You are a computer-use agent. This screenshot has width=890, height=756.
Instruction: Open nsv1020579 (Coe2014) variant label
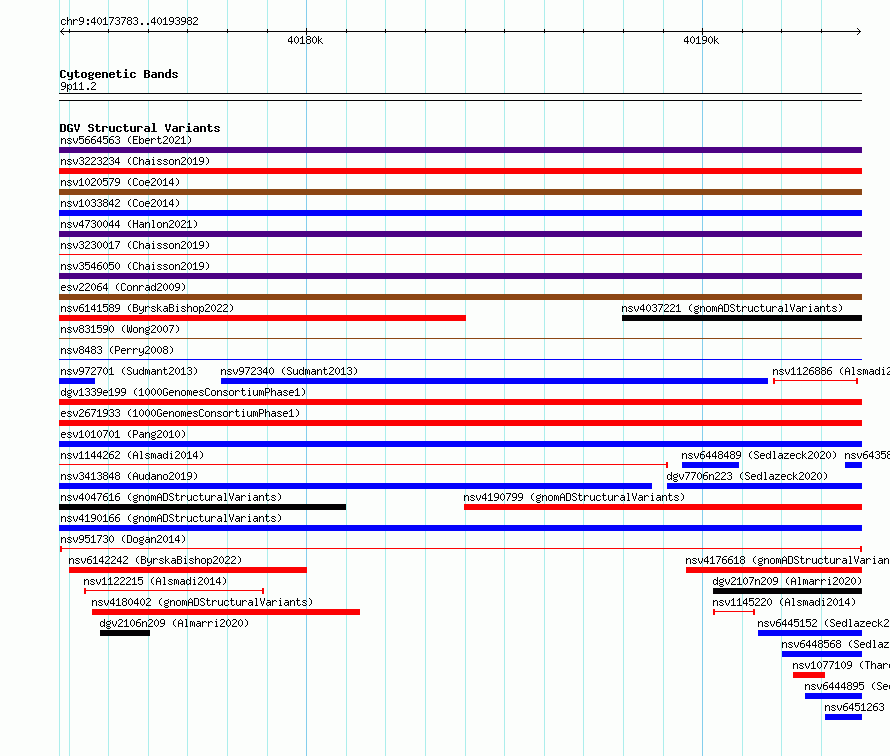pos(120,182)
